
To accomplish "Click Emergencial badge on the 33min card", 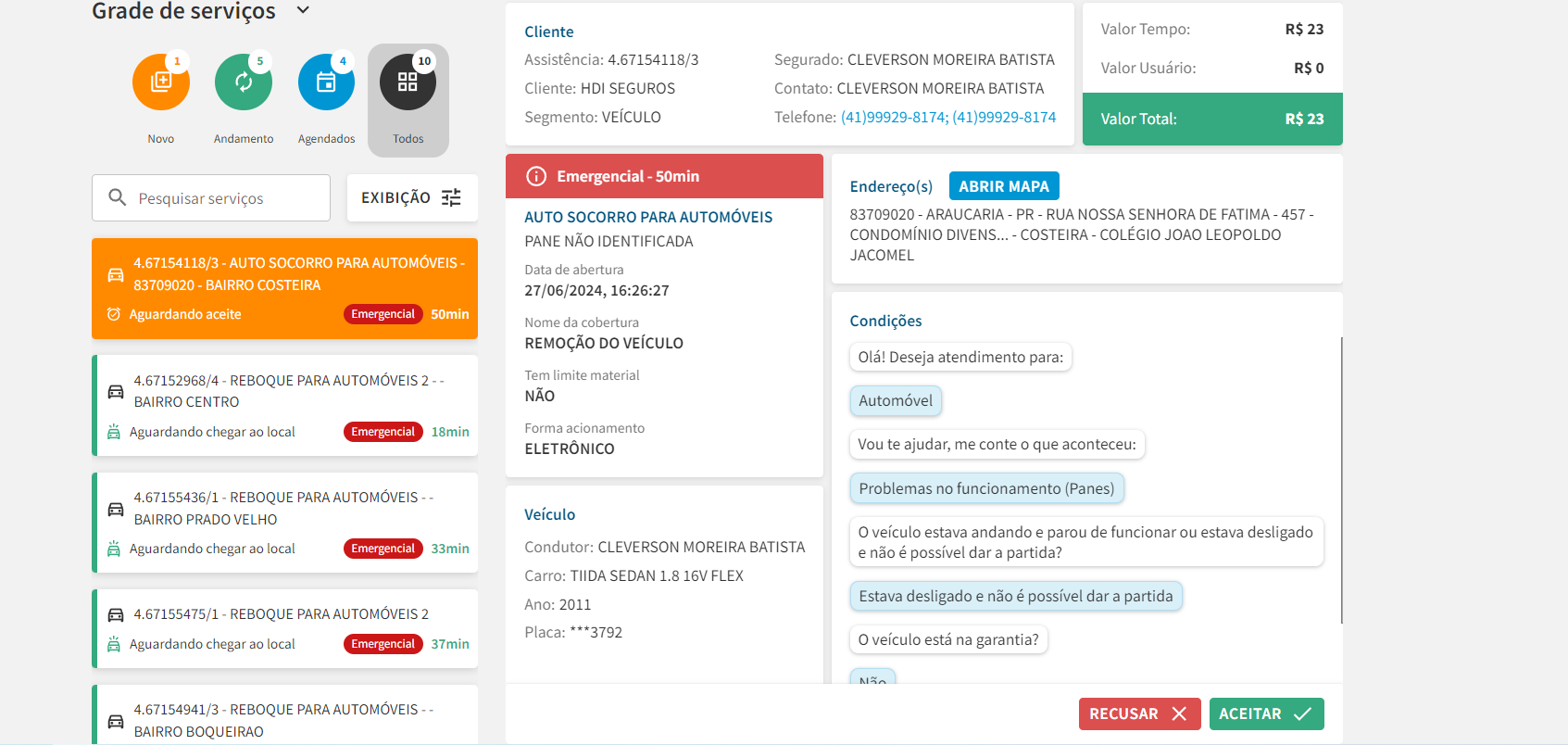I will coord(383,549).
